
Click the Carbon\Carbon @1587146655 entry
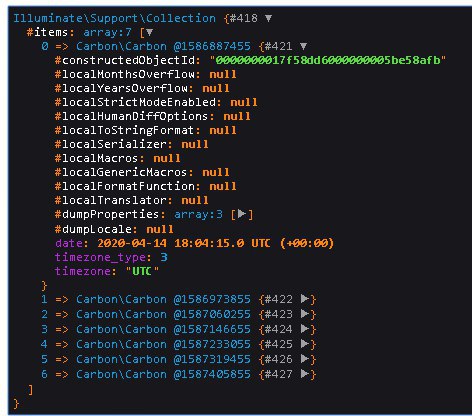click(x=163, y=329)
